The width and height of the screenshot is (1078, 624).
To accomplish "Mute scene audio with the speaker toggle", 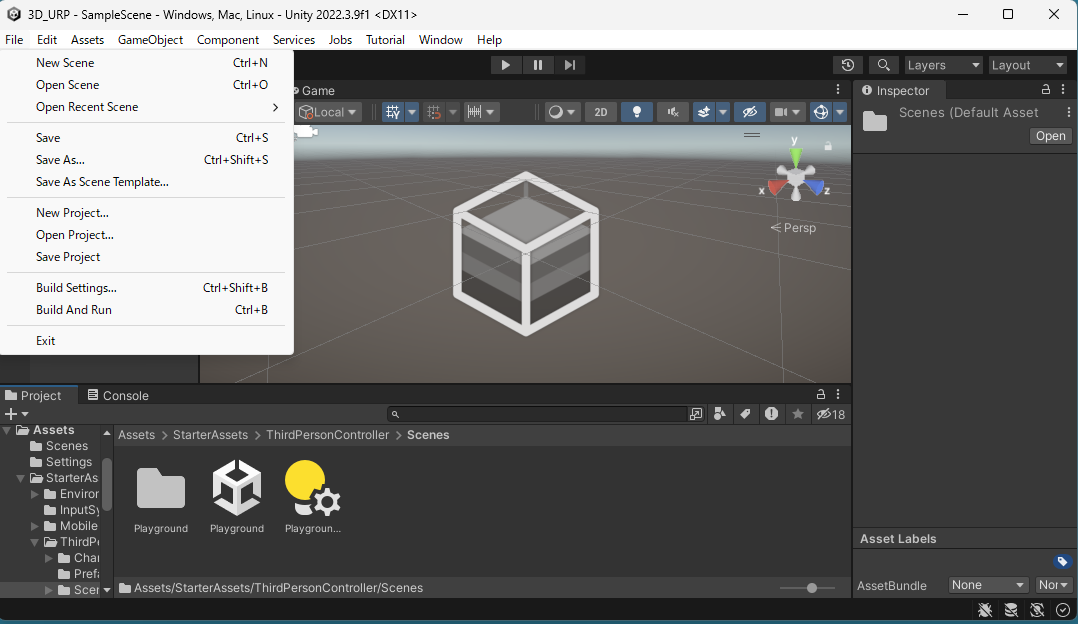I will click(673, 112).
